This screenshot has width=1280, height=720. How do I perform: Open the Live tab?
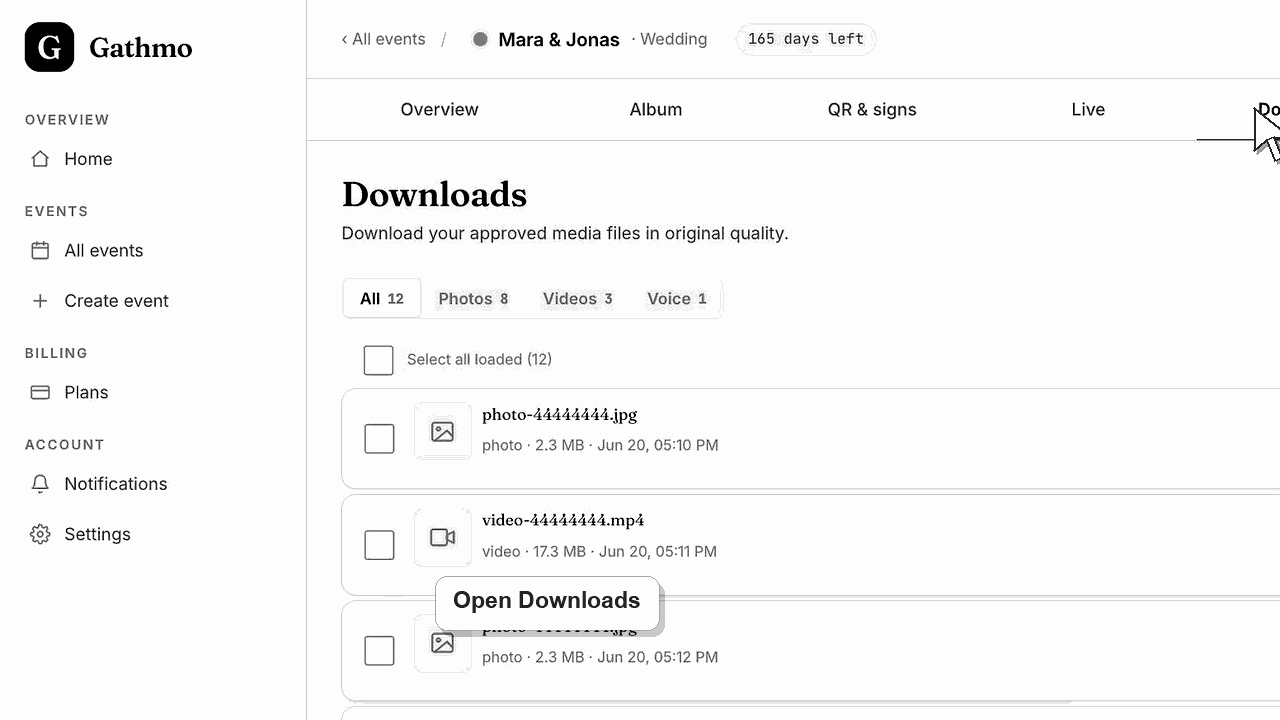pyautogui.click(x=1088, y=110)
